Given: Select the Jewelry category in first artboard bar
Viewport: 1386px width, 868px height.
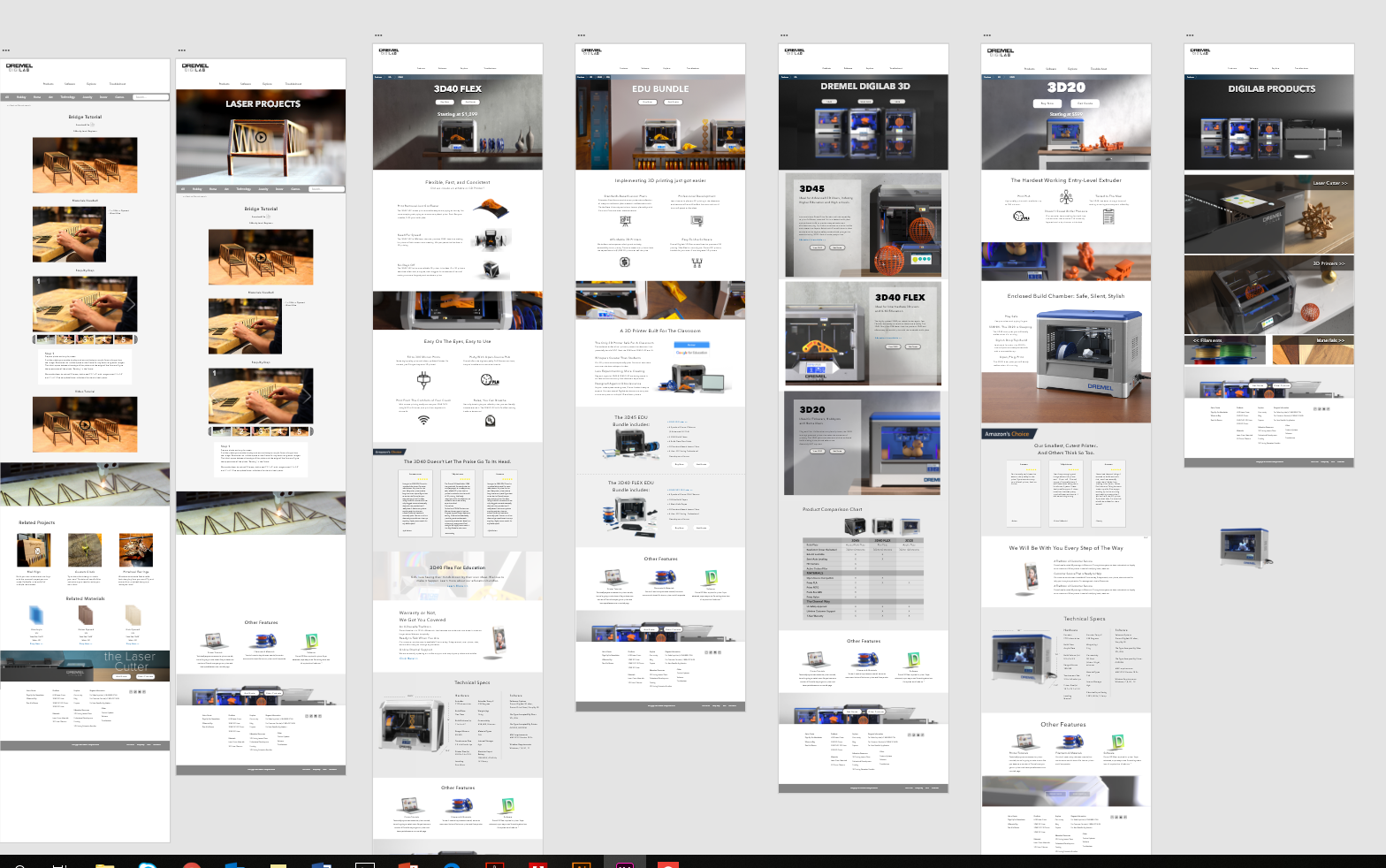Looking at the screenshot, I should click(x=88, y=97).
